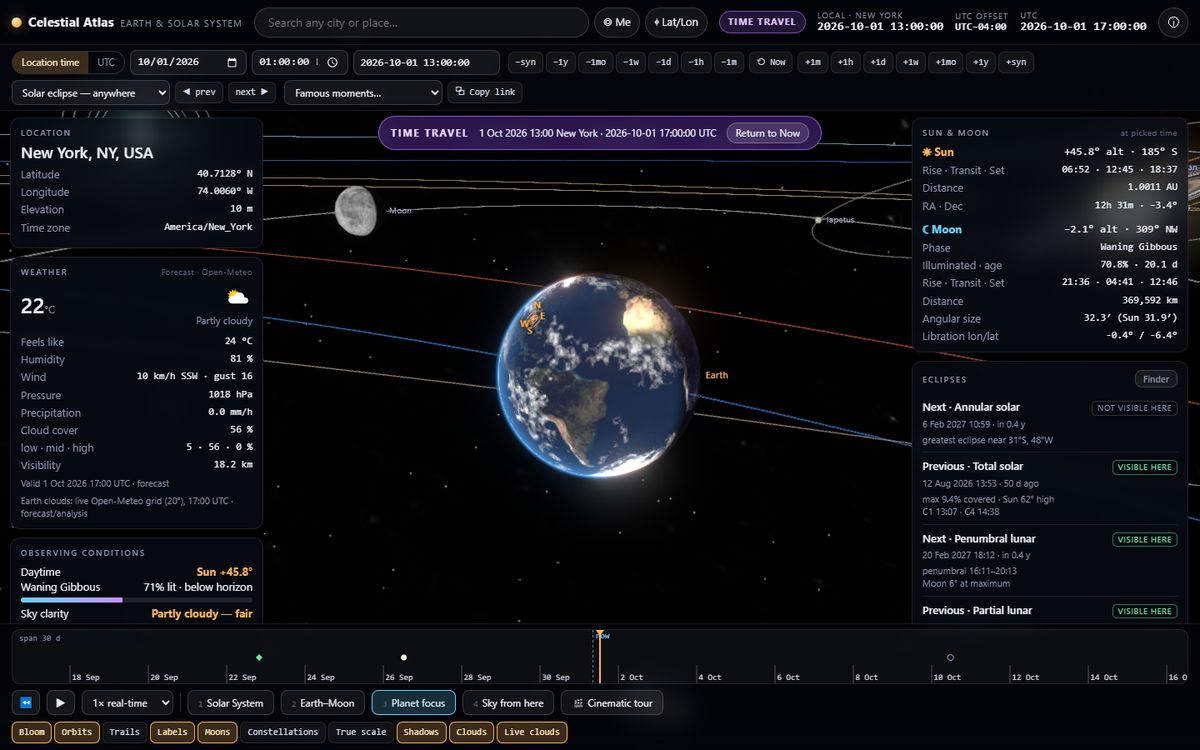This screenshot has height=750, width=1200.
Task: Jump back one synodic month (−syn)
Action: coord(526,62)
